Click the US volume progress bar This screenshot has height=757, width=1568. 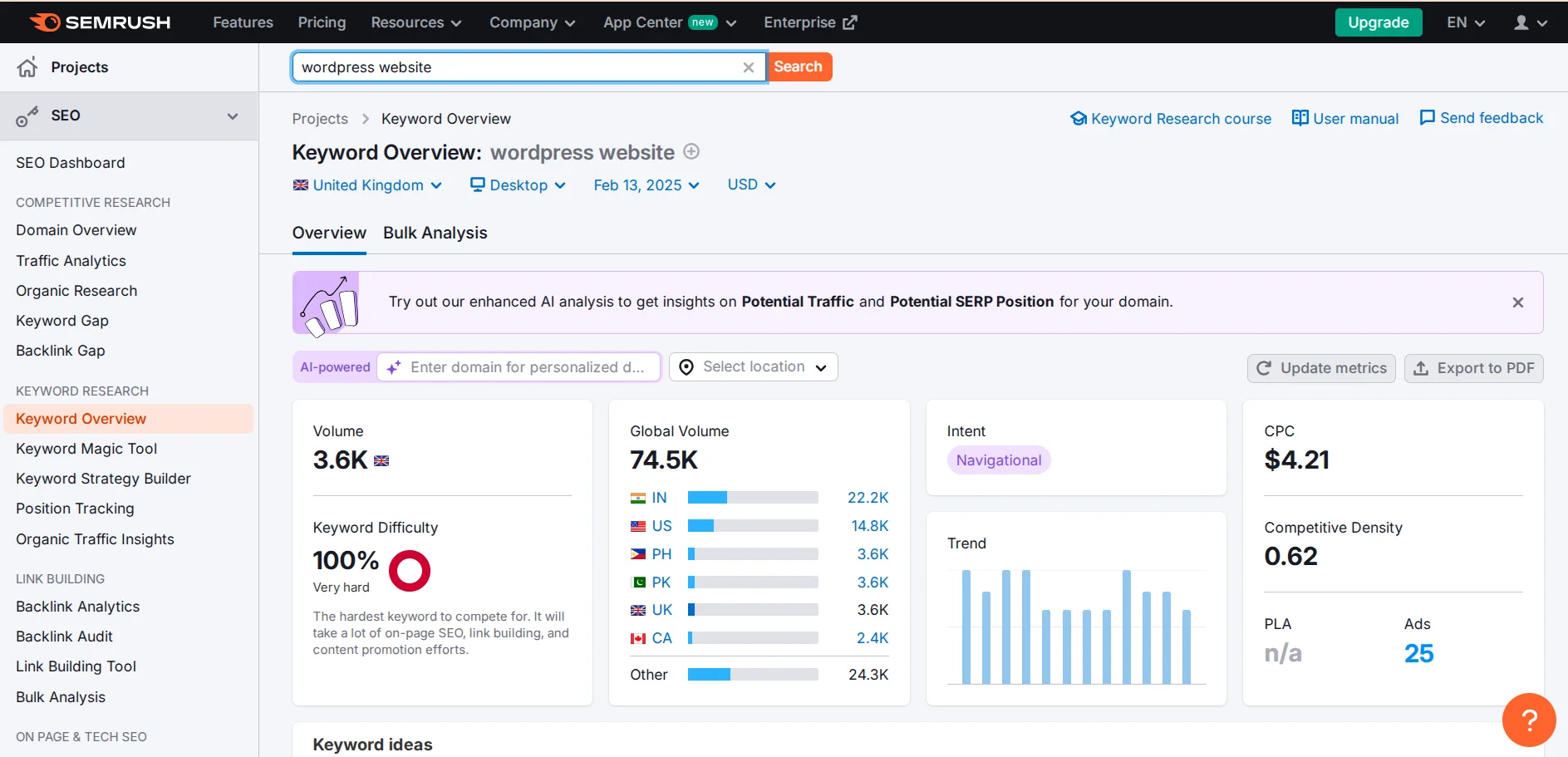coord(753,526)
